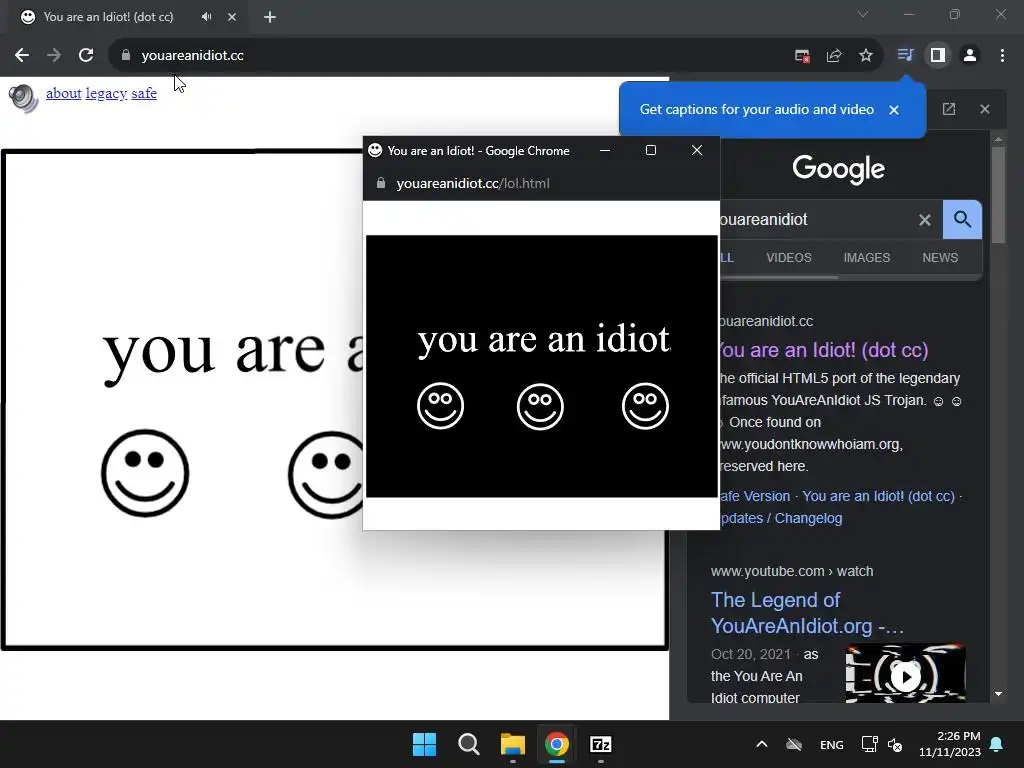Open the pop-up blocked icon in address bar
Image resolution: width=1024 pixels, height=768 pixels.
click(x=802, y=56)
